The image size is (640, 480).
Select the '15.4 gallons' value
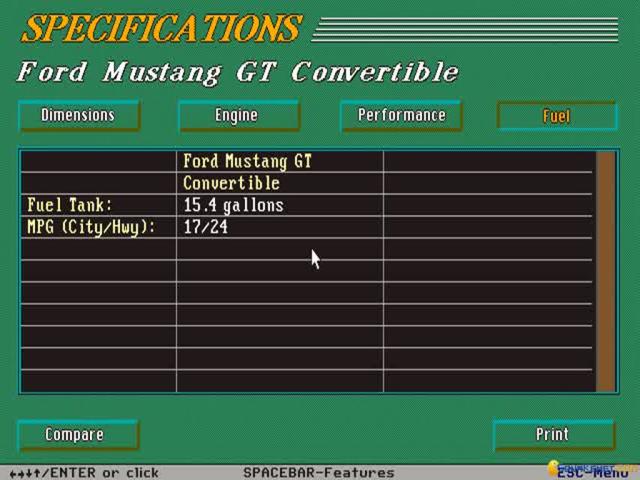pyautogui.click(x=233, y=205)
